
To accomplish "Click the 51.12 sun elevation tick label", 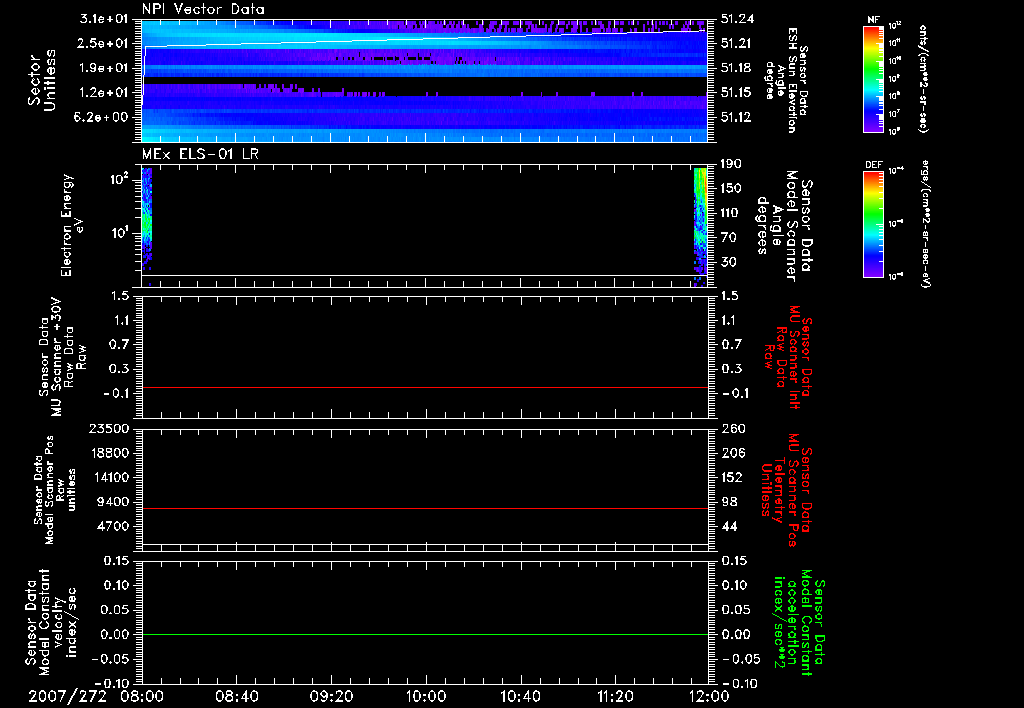I will click(x=737, y=117).
